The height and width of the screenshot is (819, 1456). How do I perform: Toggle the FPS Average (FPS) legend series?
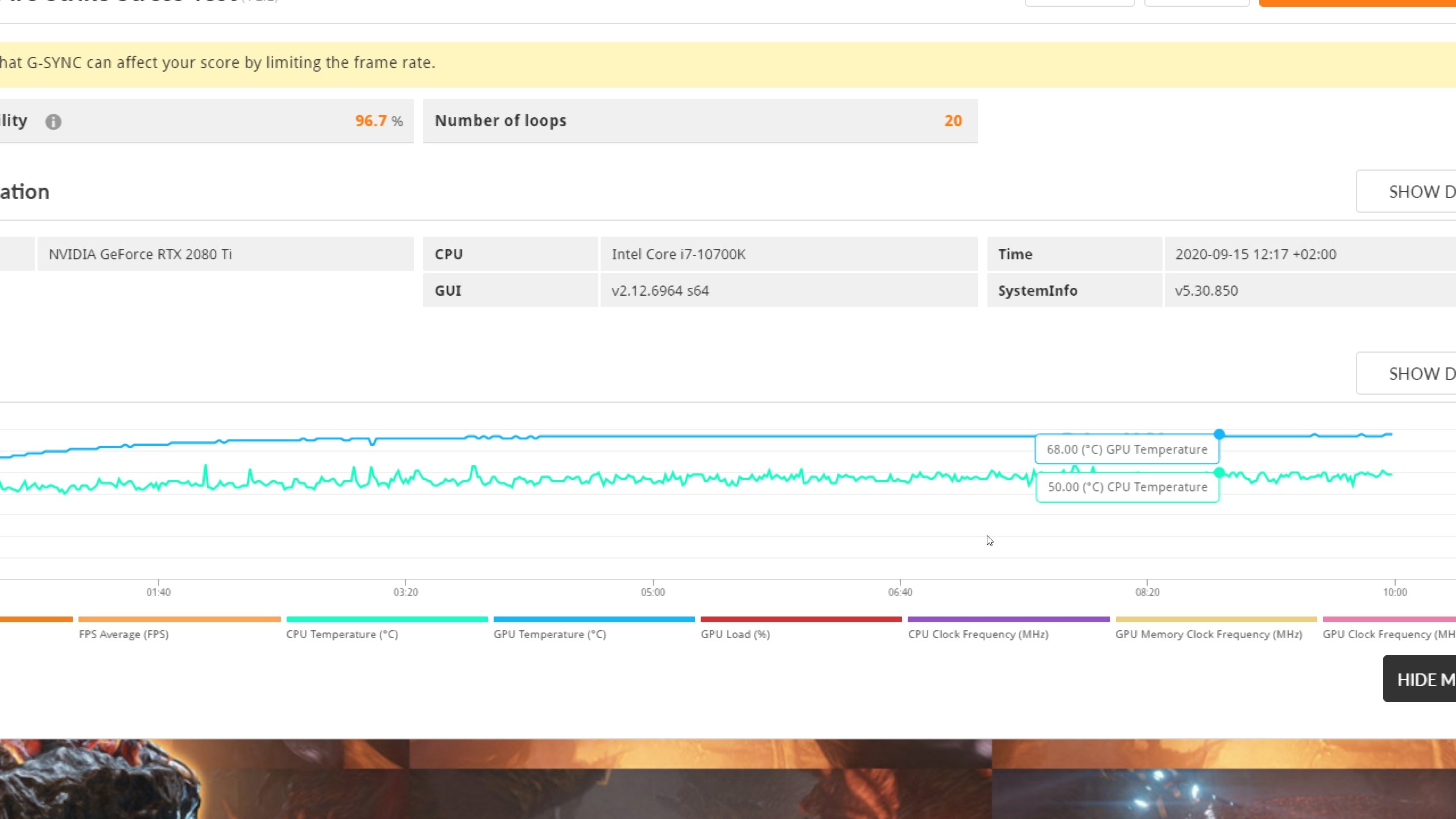pyautogui.click(x=124, y=634)
